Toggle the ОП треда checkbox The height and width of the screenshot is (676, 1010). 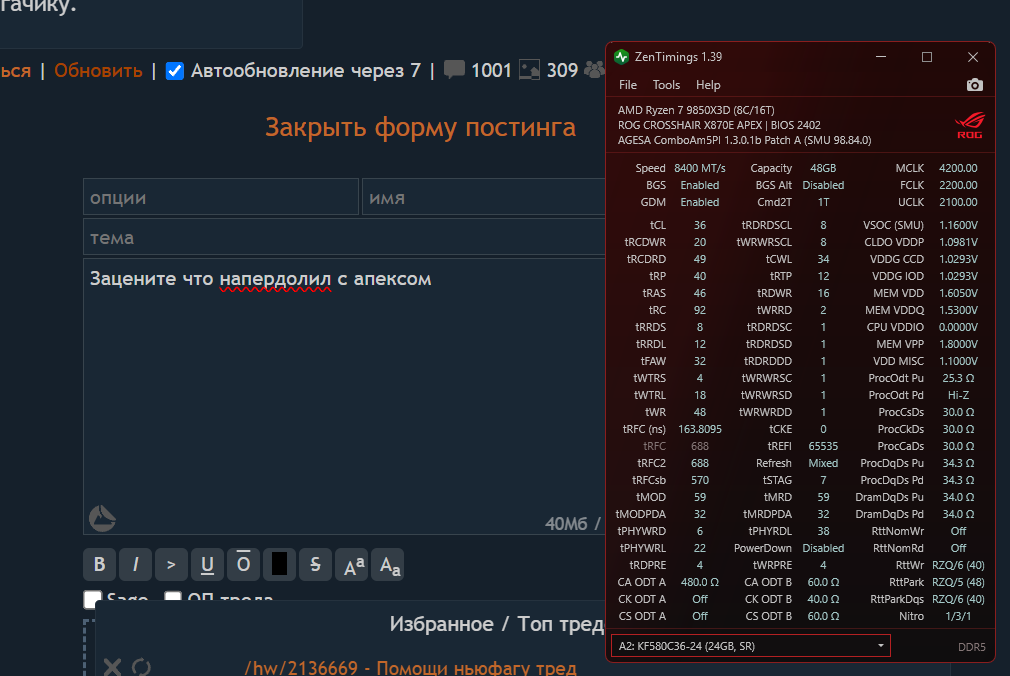pyautogui.click(x=173, y=597)
